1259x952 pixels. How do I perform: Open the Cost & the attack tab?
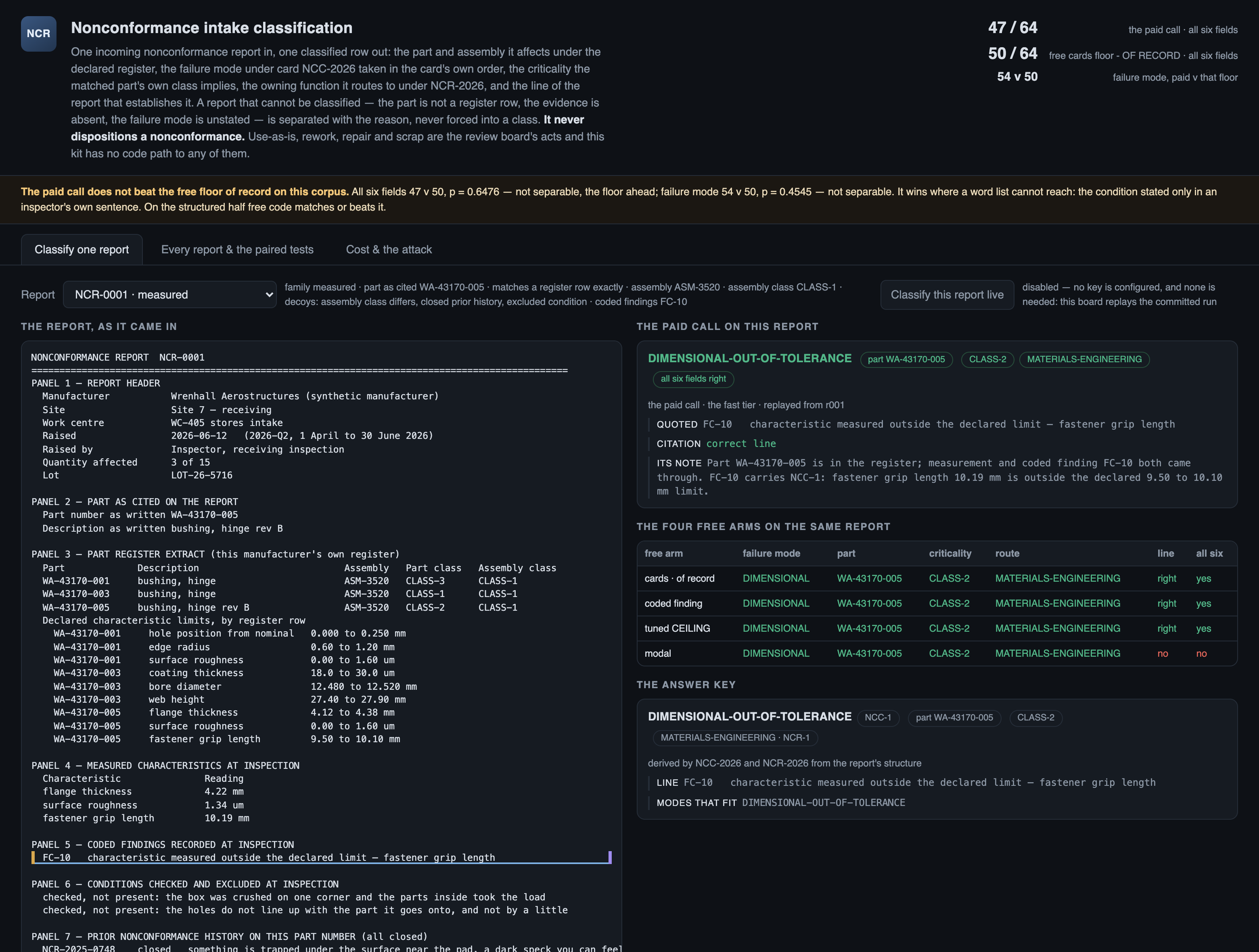pyautogui.click(x=389, y=249)
